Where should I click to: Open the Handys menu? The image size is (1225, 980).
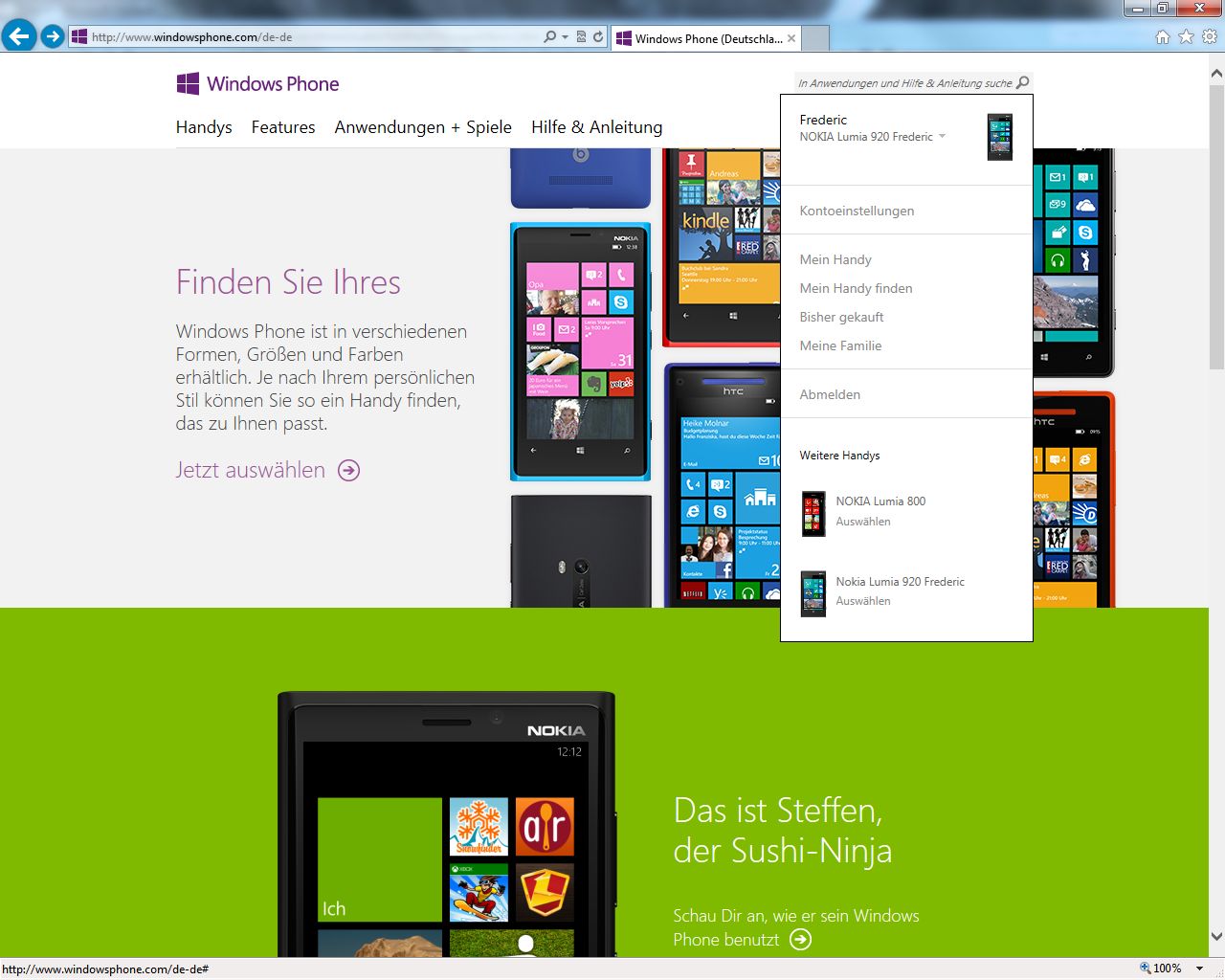(x=204, y=127)
